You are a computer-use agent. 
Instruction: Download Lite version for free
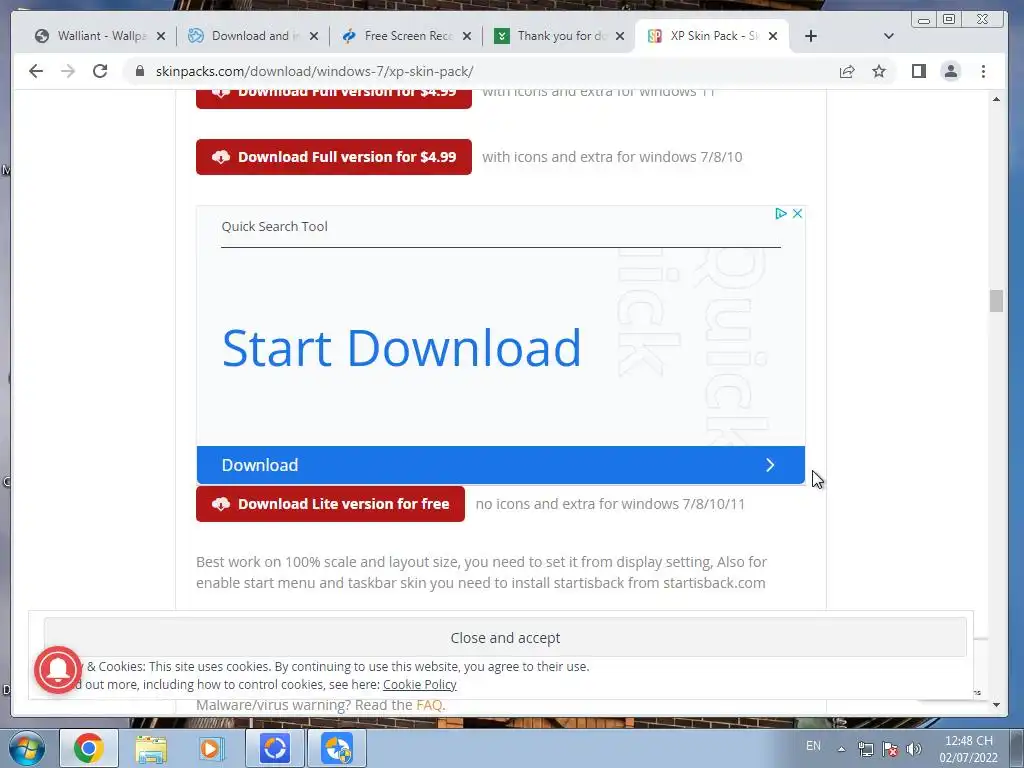[330, 504]
